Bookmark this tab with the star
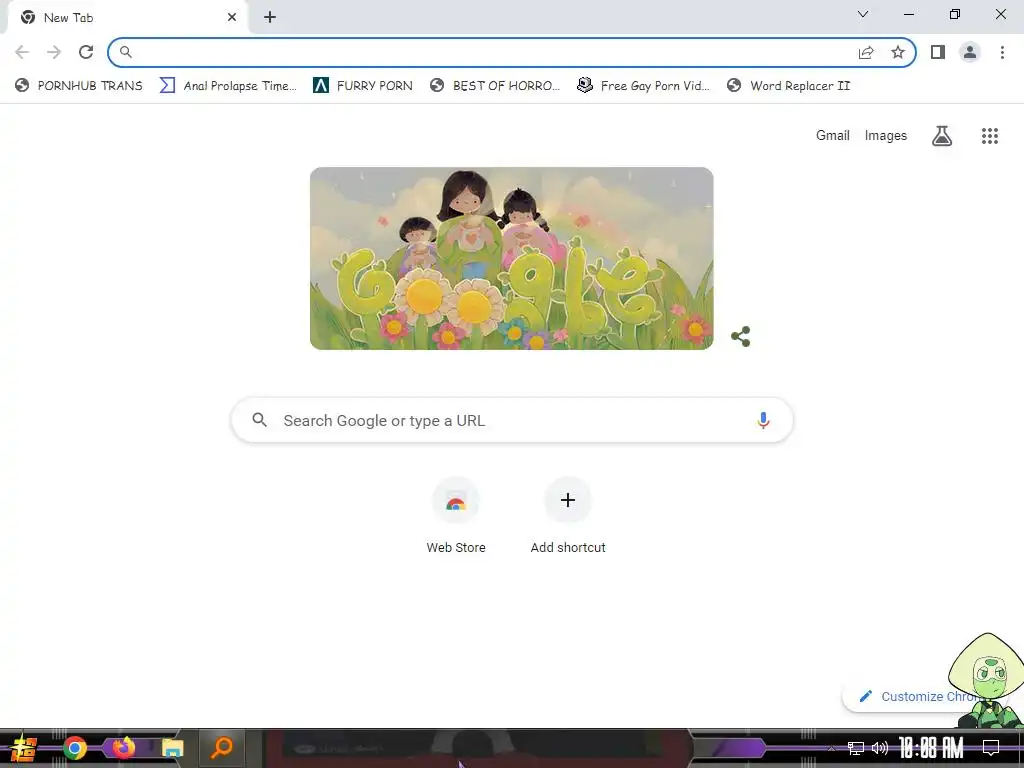 [898, 52]
